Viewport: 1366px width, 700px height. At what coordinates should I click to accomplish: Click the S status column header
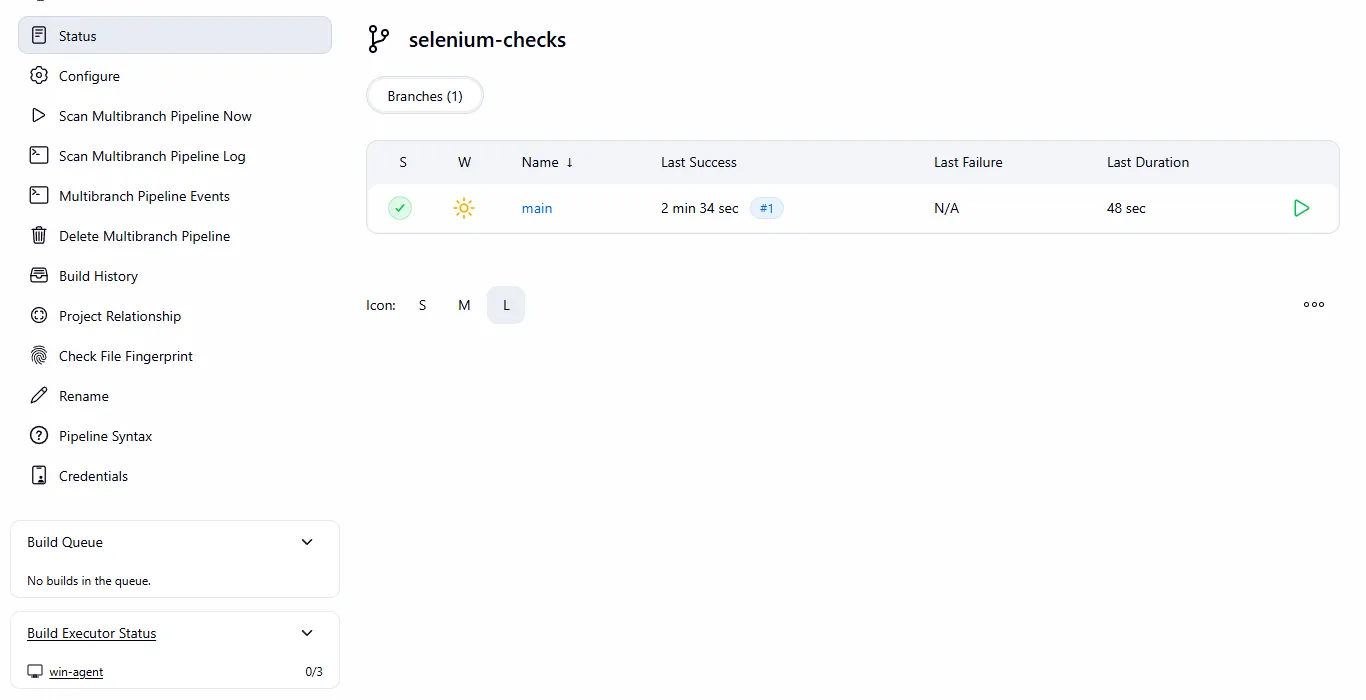(403, 162)
